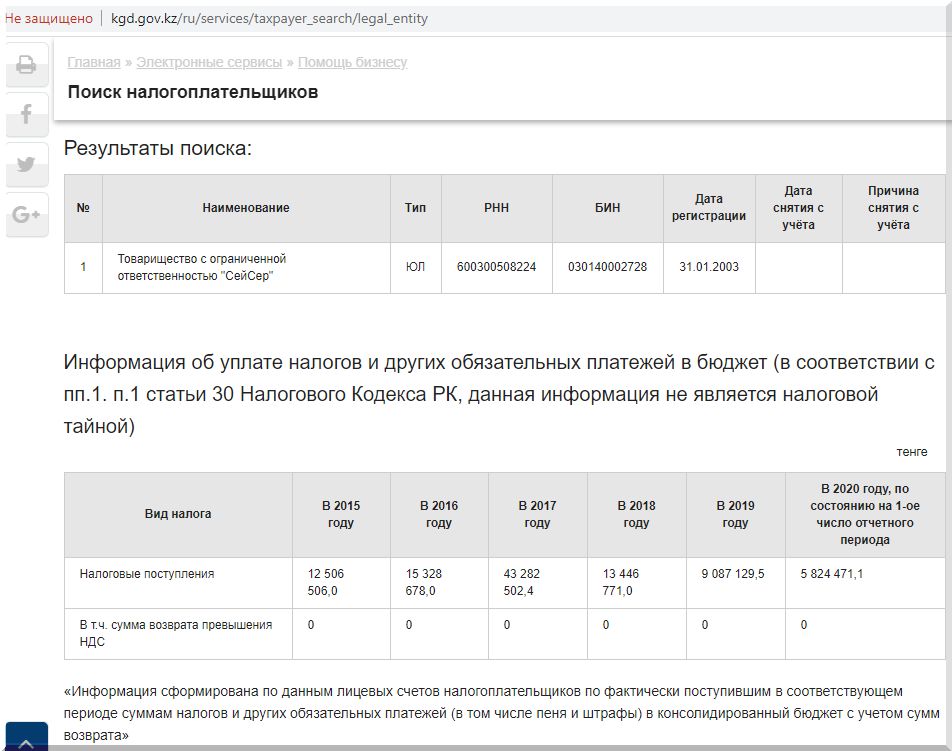Click the 'В 2015 году' column header
Viewport: 952px width, 751px height.
[x=341, y=514]
